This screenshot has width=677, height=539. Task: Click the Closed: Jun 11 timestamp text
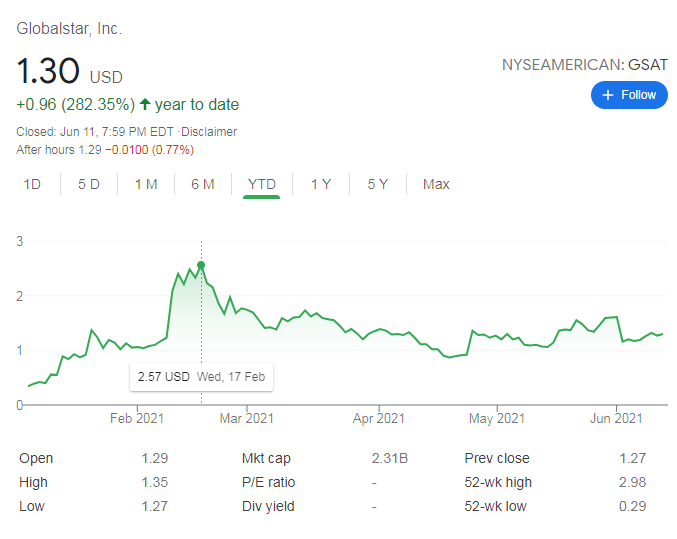[x=95, y=132]
